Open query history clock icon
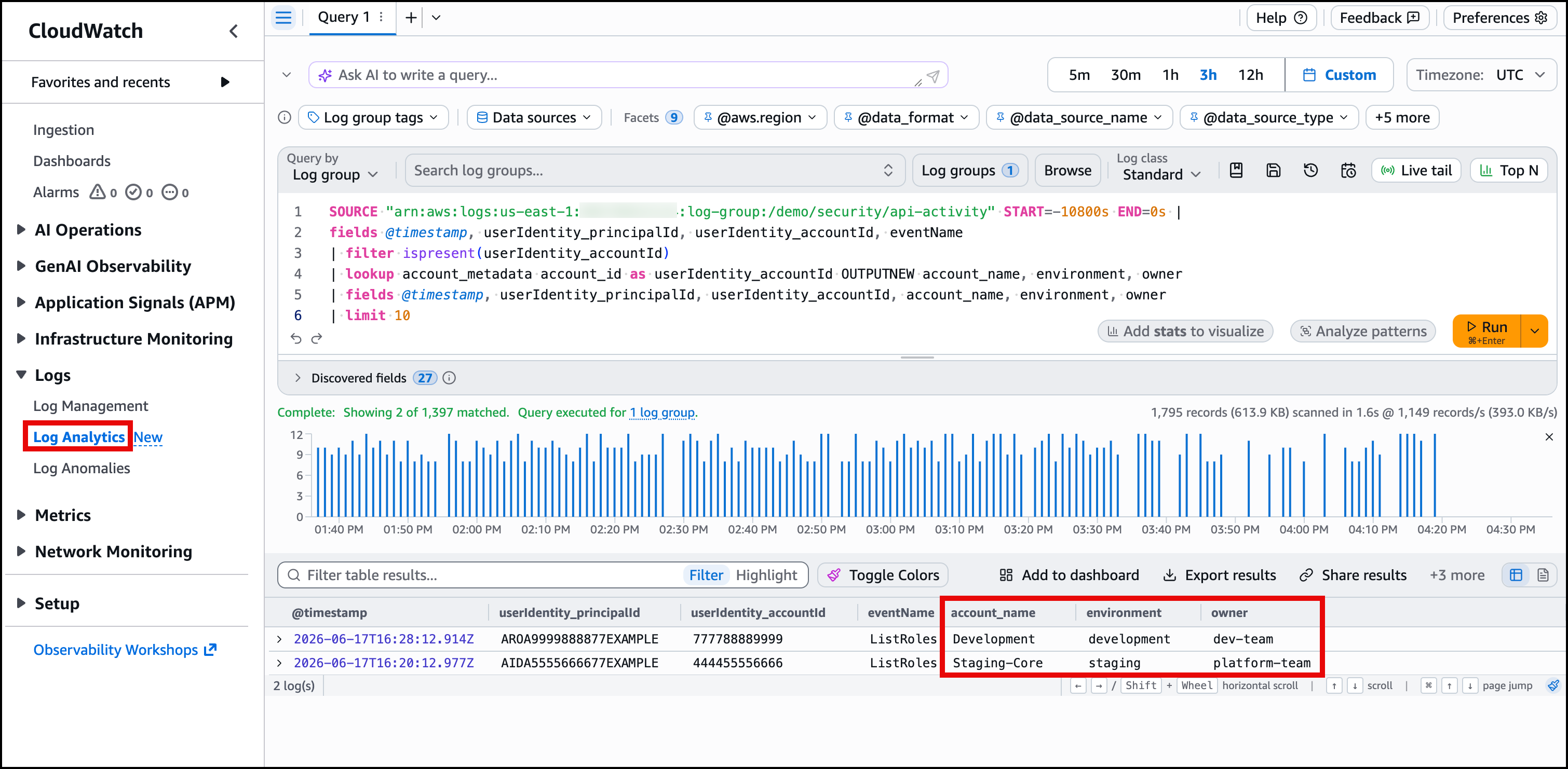This screenshot has width=1568, height=769. coord(1311,170)
